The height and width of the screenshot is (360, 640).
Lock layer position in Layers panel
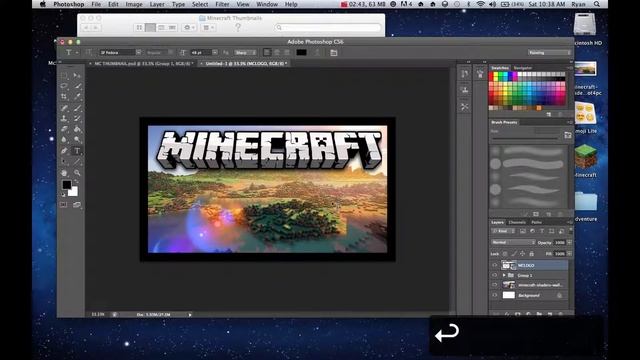(522, 254)
